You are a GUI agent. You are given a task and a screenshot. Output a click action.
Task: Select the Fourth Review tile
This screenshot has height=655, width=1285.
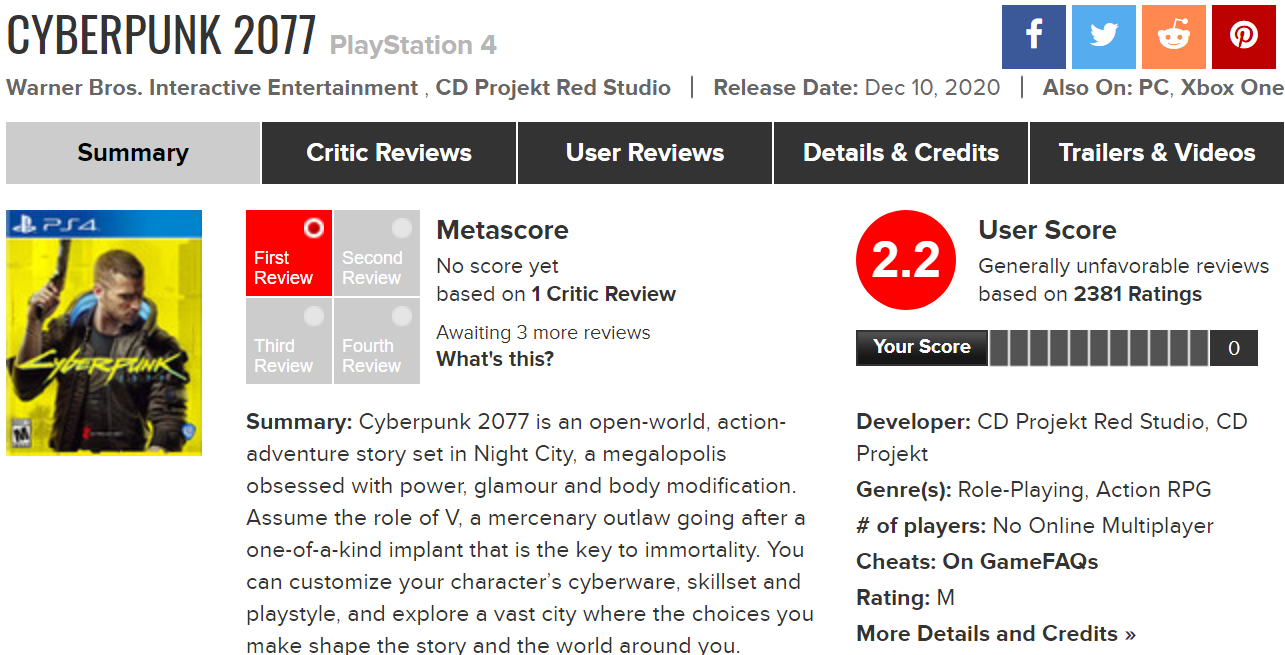pos(377,341)
